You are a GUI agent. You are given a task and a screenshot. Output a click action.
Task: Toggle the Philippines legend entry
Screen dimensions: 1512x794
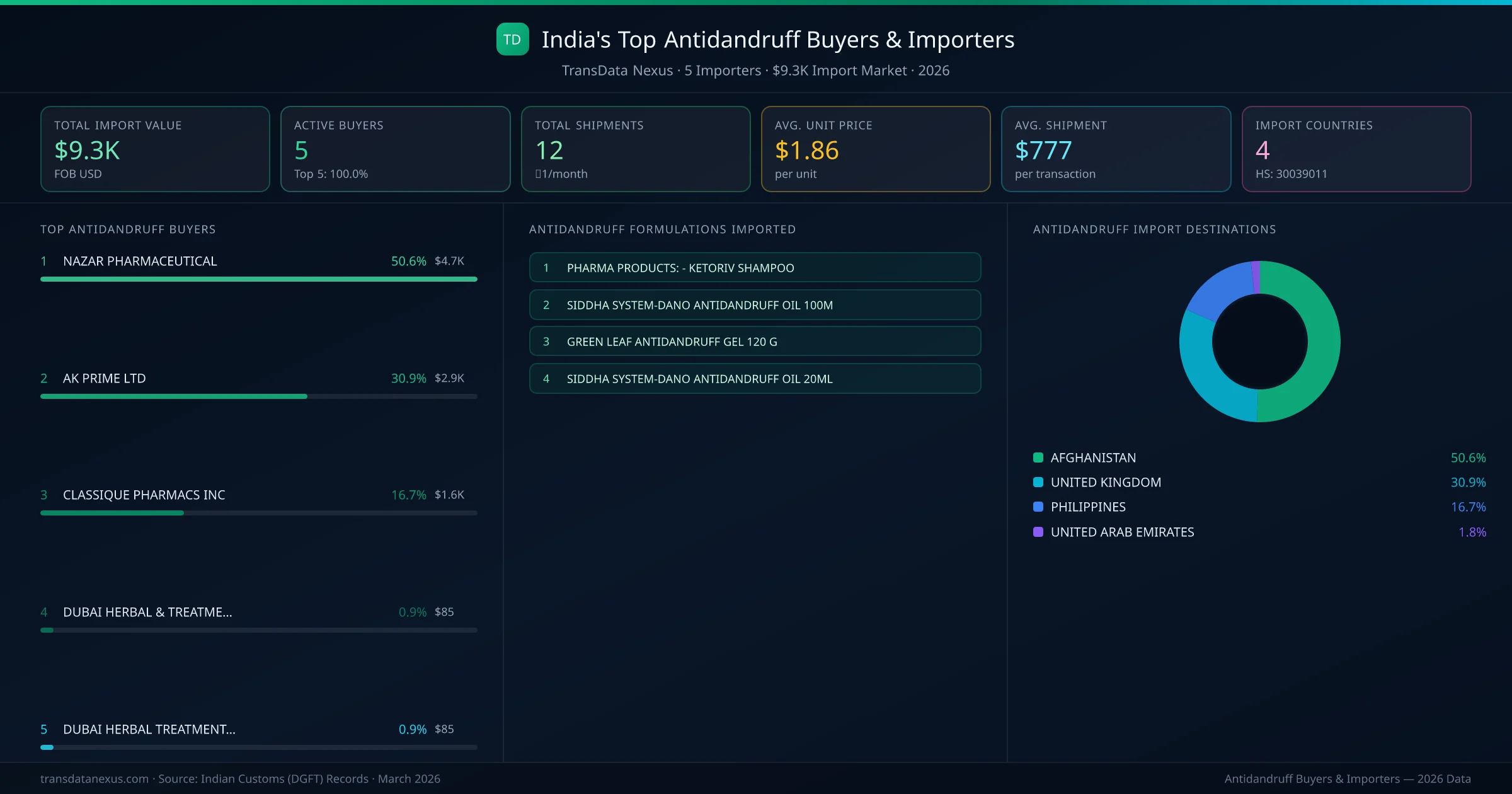(1088, 507)
